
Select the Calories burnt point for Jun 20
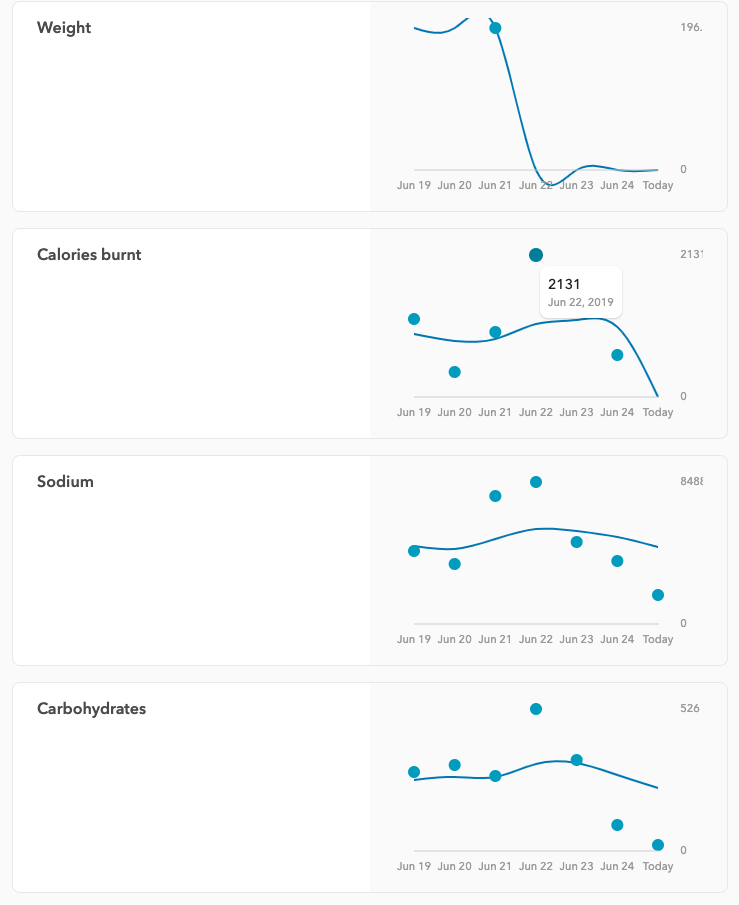(x=455, y=372)
